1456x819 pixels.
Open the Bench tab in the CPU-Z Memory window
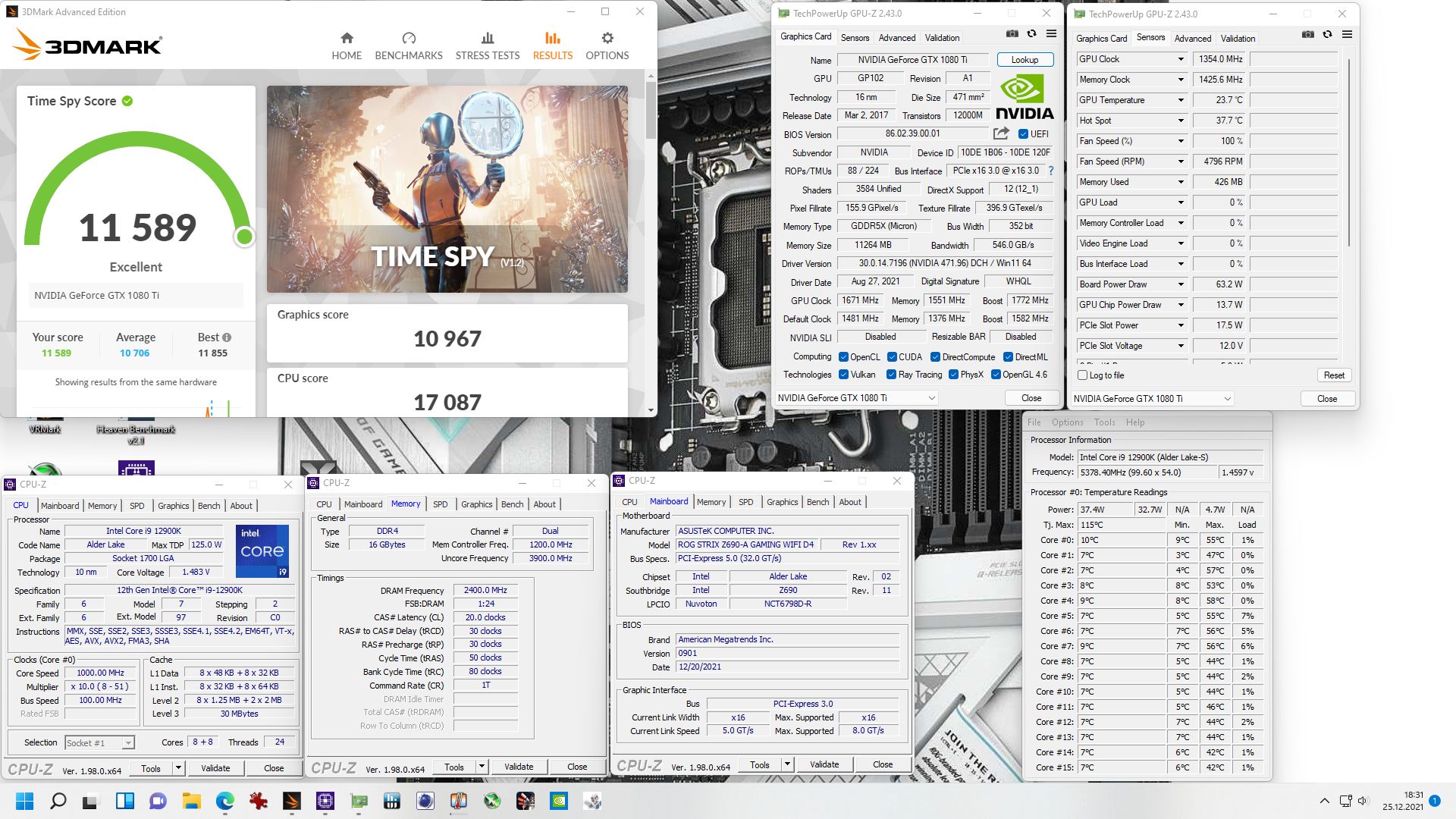click(512, 504)
